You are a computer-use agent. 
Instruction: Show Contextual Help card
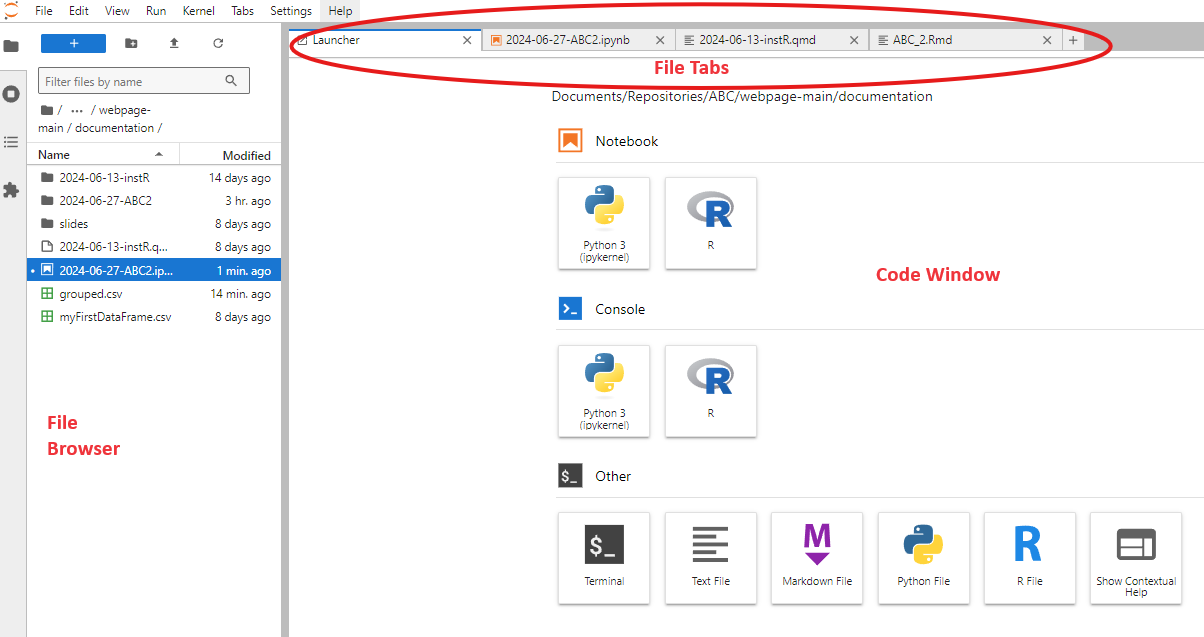click(x=1135, y=557)
